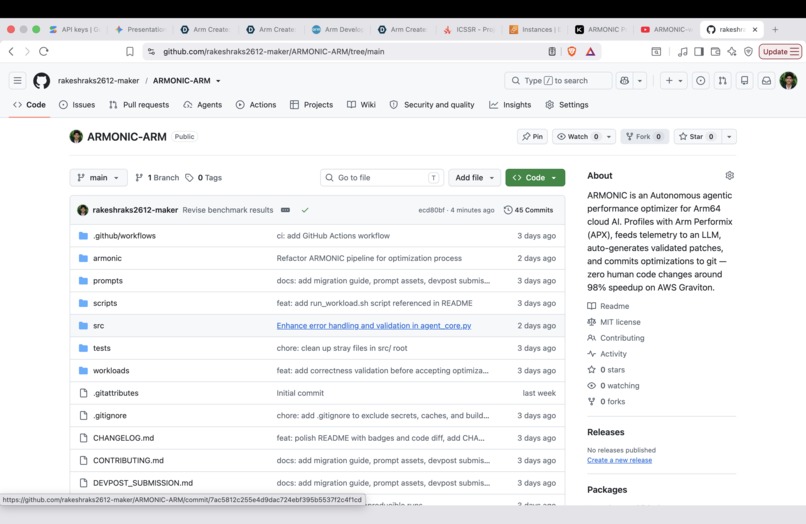Open the Insights tab

(x=510, y=104)
